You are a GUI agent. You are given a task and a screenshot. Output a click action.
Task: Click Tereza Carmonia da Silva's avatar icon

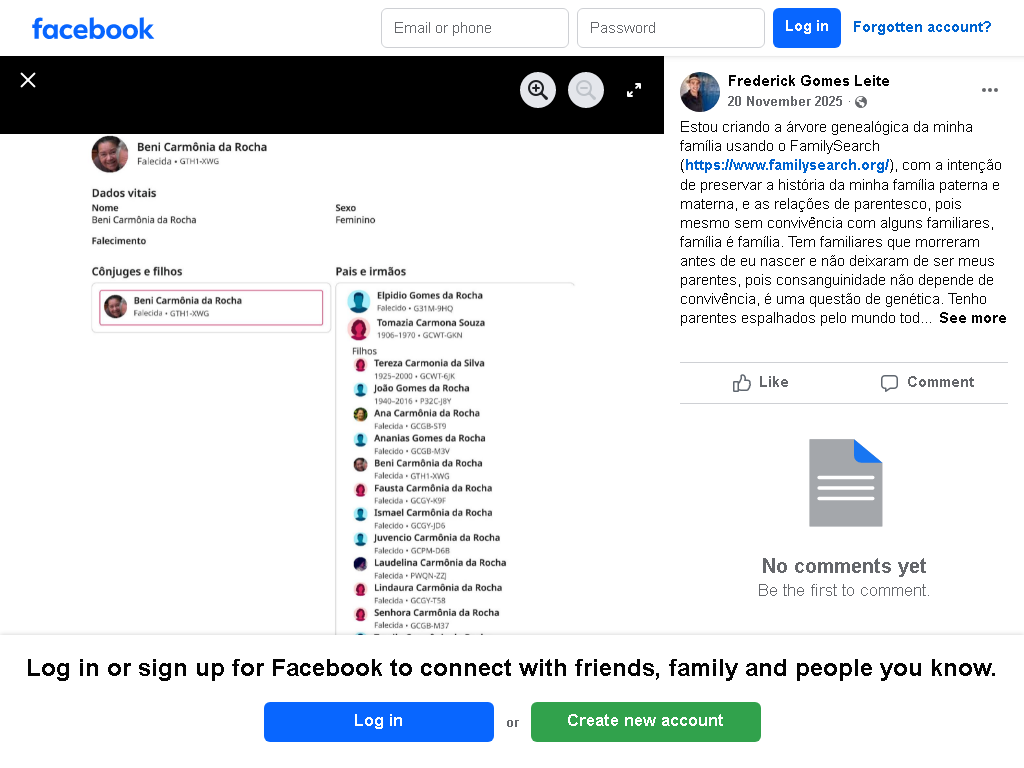[x=360, y=365]
